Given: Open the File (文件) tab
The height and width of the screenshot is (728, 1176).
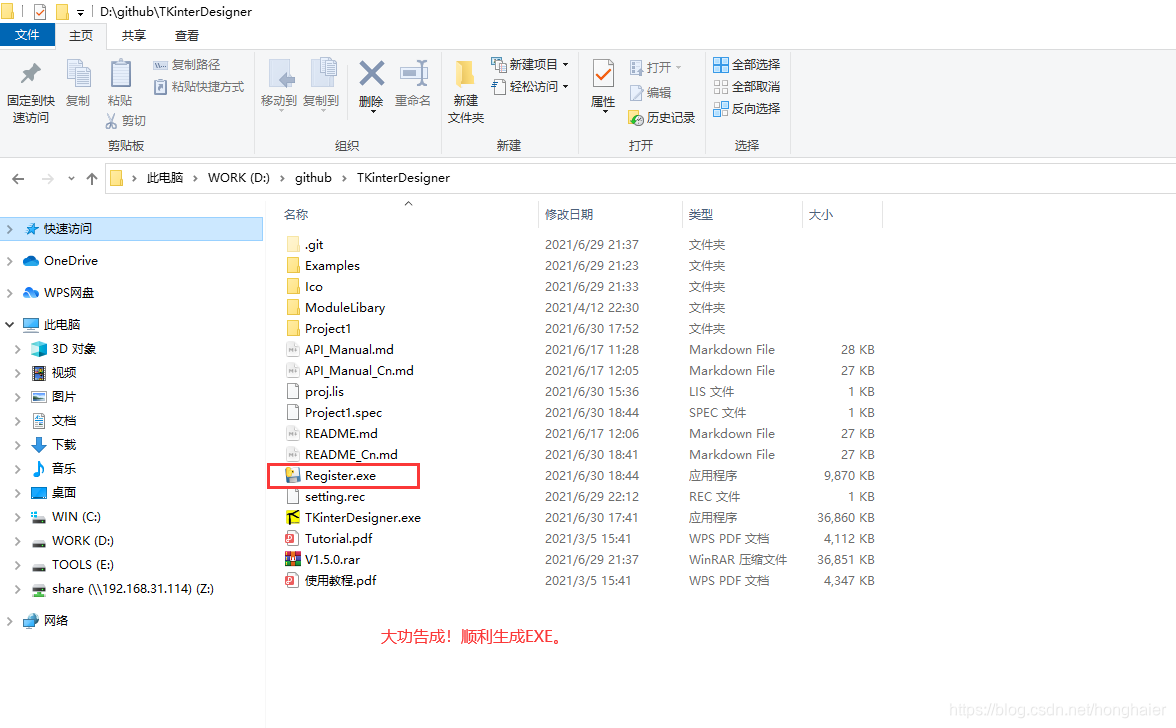Looking at the screenshot, I should [x=27, y=34].
